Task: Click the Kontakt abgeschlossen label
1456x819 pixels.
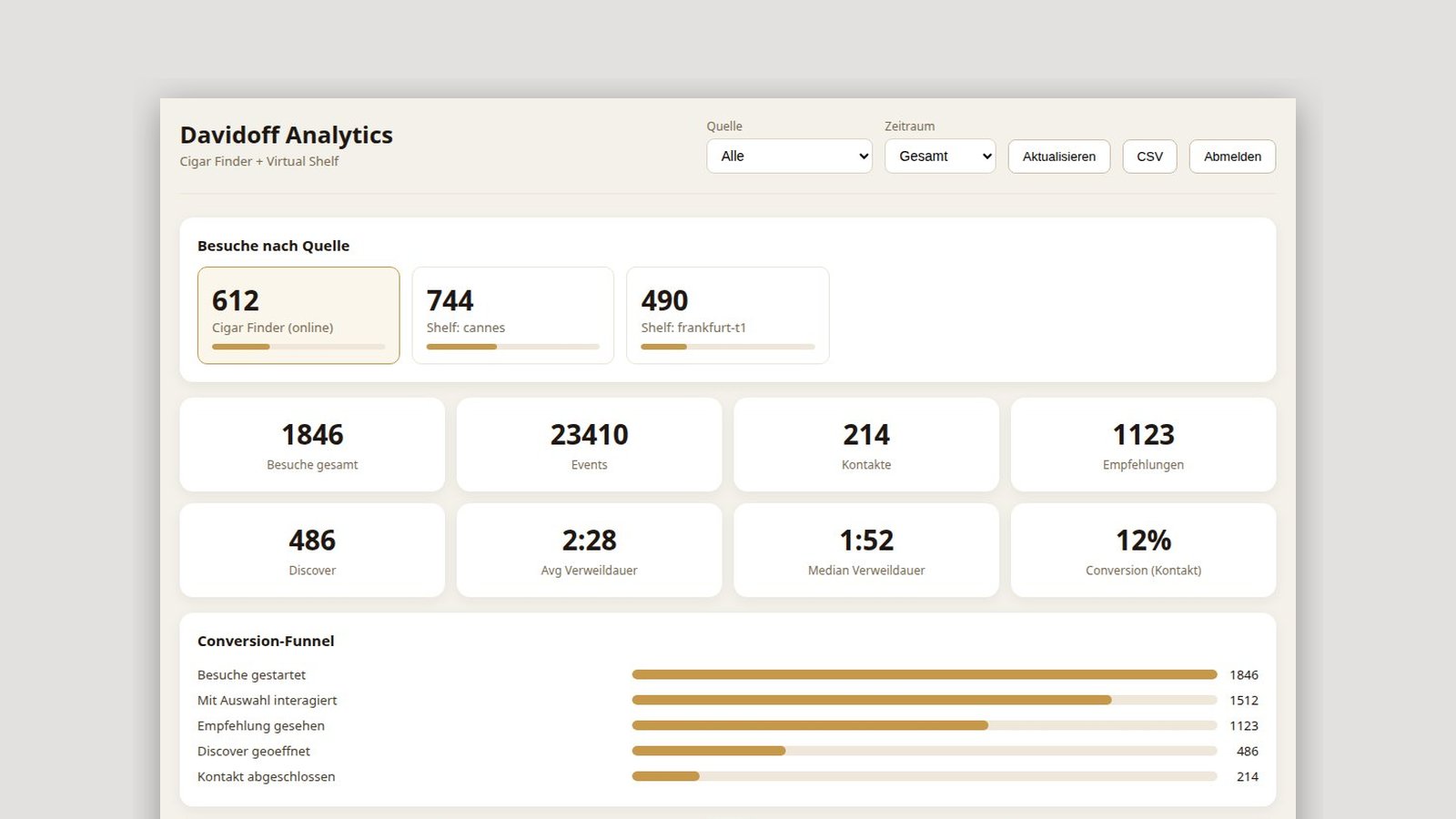Action: click(x=266, y=776)
